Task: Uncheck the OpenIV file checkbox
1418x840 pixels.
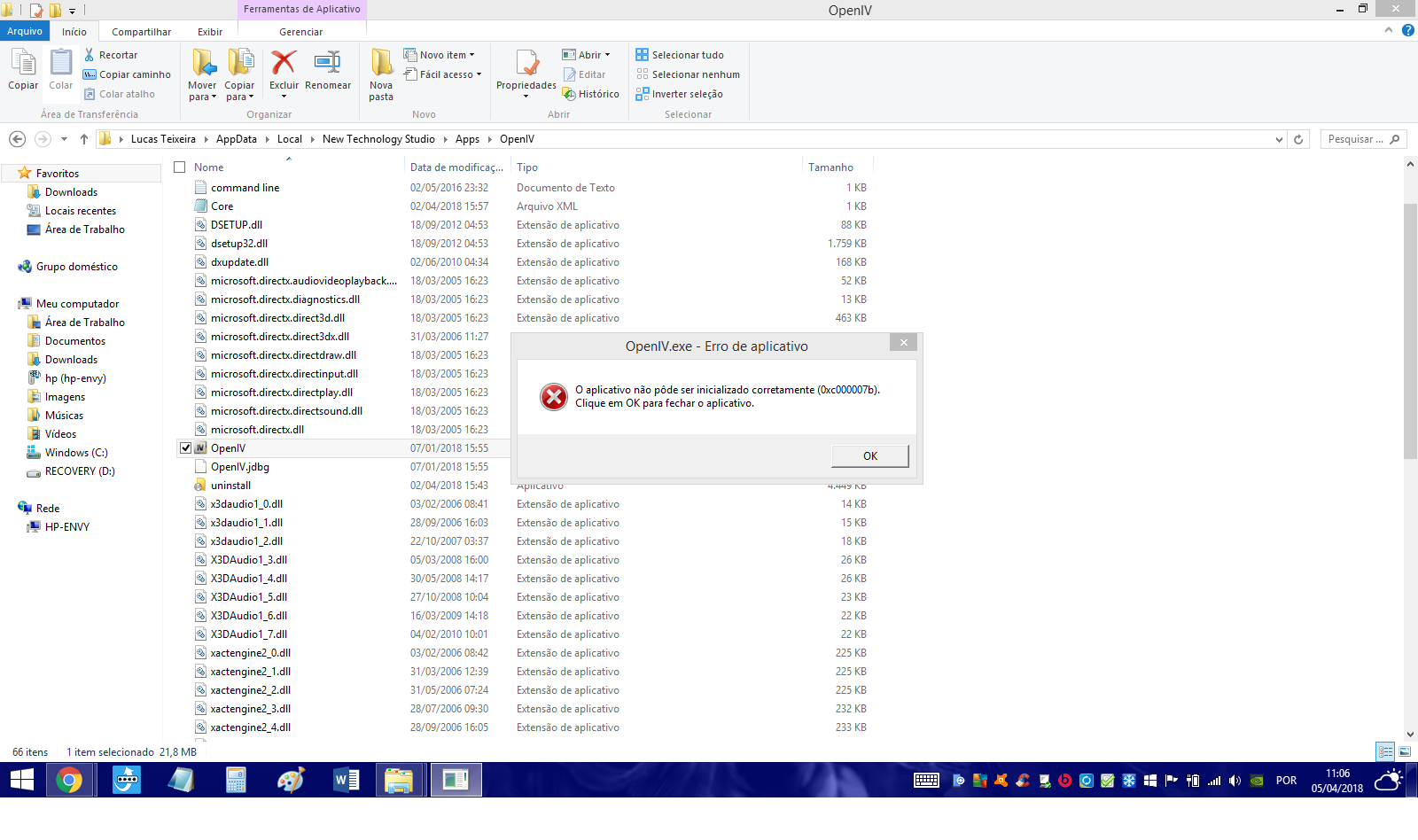Action: [x=186, y=448]
